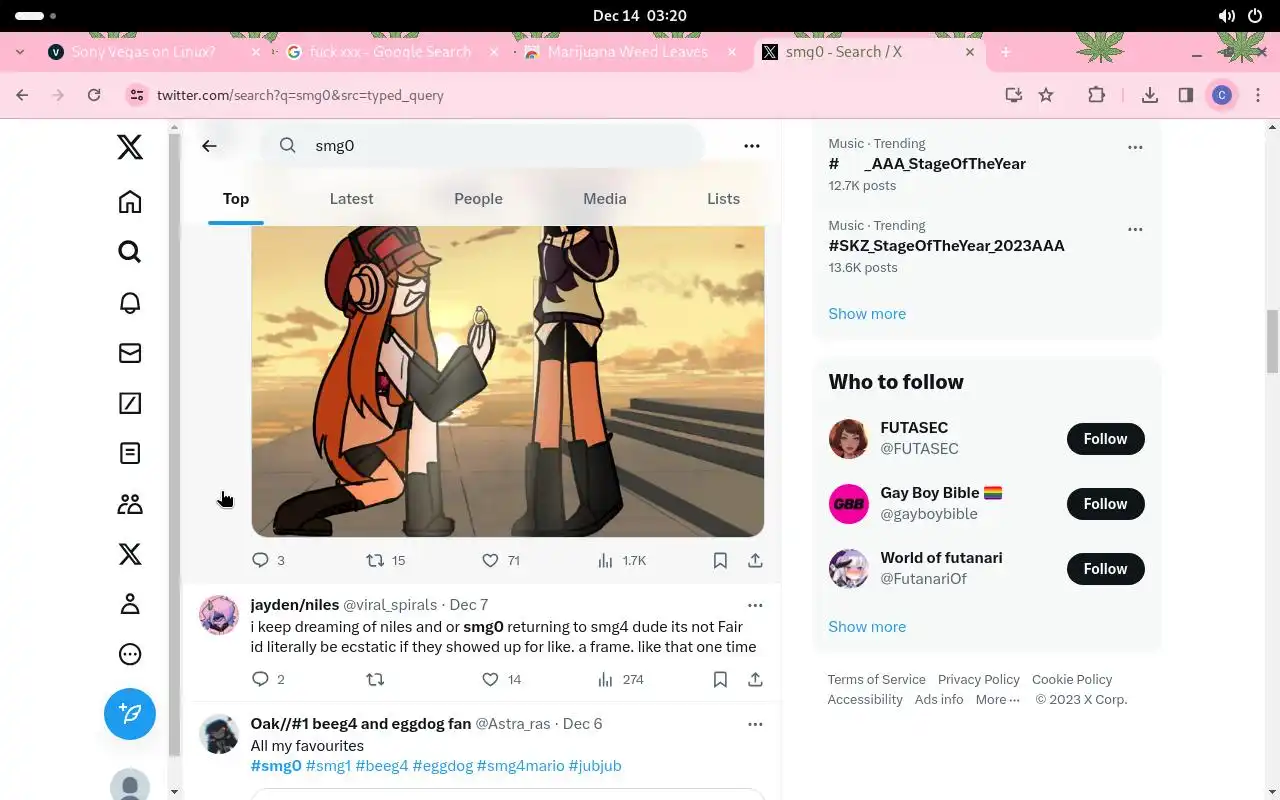Switch to the Latest tab
The width and height of the screenshot is (1280, 800).
tap(351, 199)
